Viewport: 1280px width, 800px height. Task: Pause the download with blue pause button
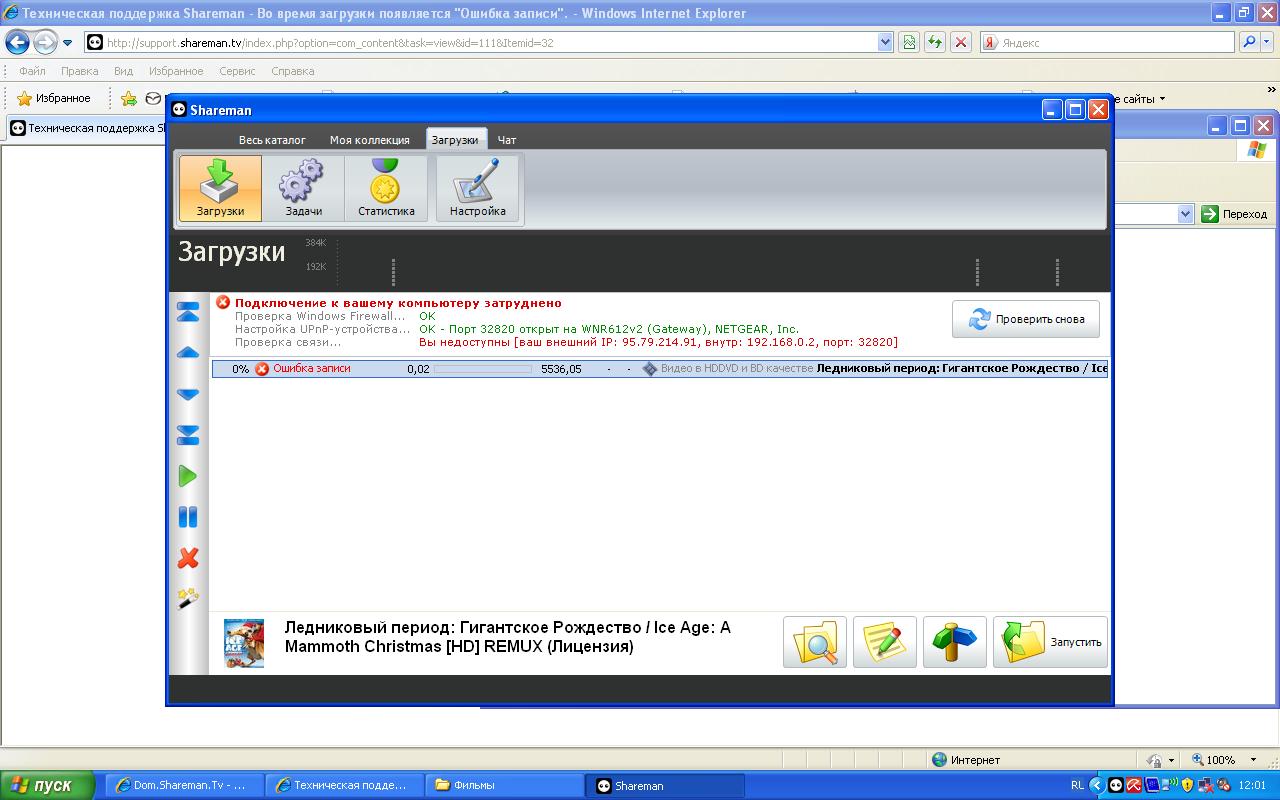pyautogui.click(x=188, y=517)
